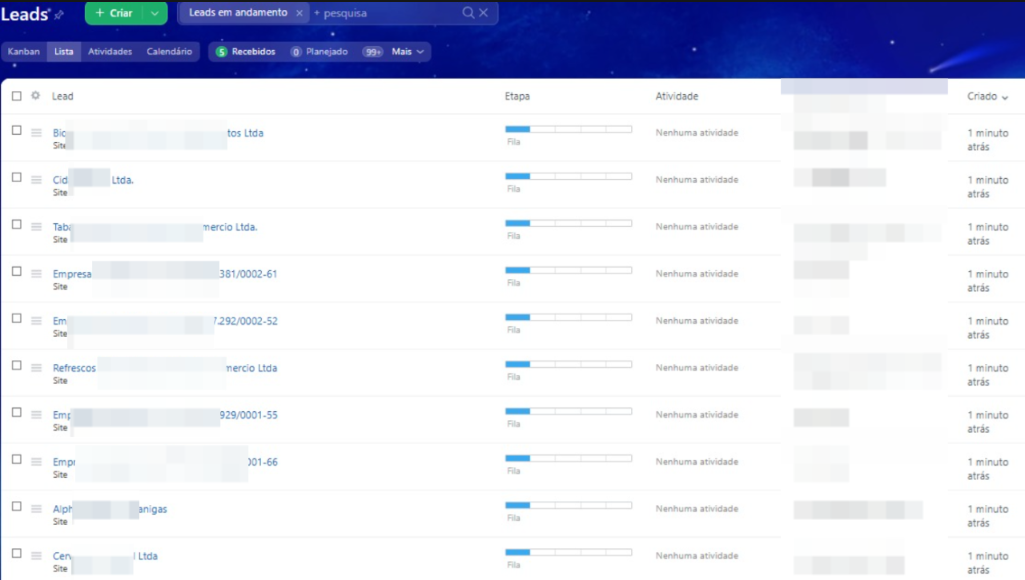1025x580 pixels.
Task: Open the Calendário view tab
Action: [x=169, y=51]
